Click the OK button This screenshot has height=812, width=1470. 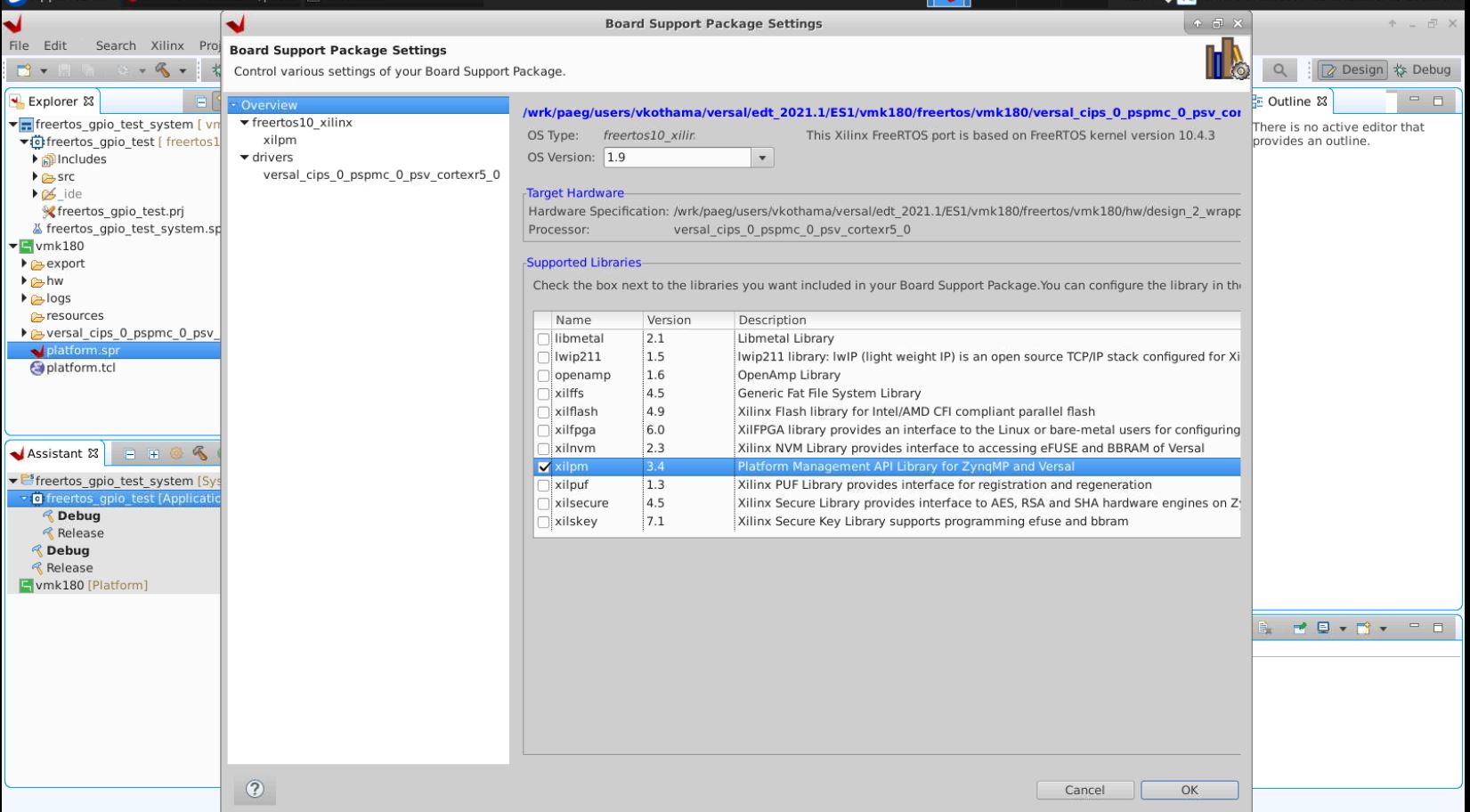(1190, 790)
